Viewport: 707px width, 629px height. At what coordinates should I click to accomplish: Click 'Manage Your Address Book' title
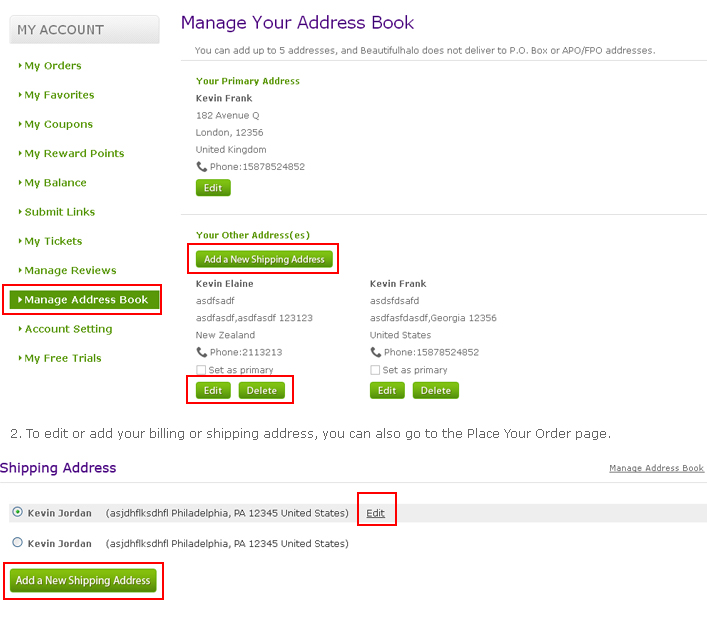297,23
